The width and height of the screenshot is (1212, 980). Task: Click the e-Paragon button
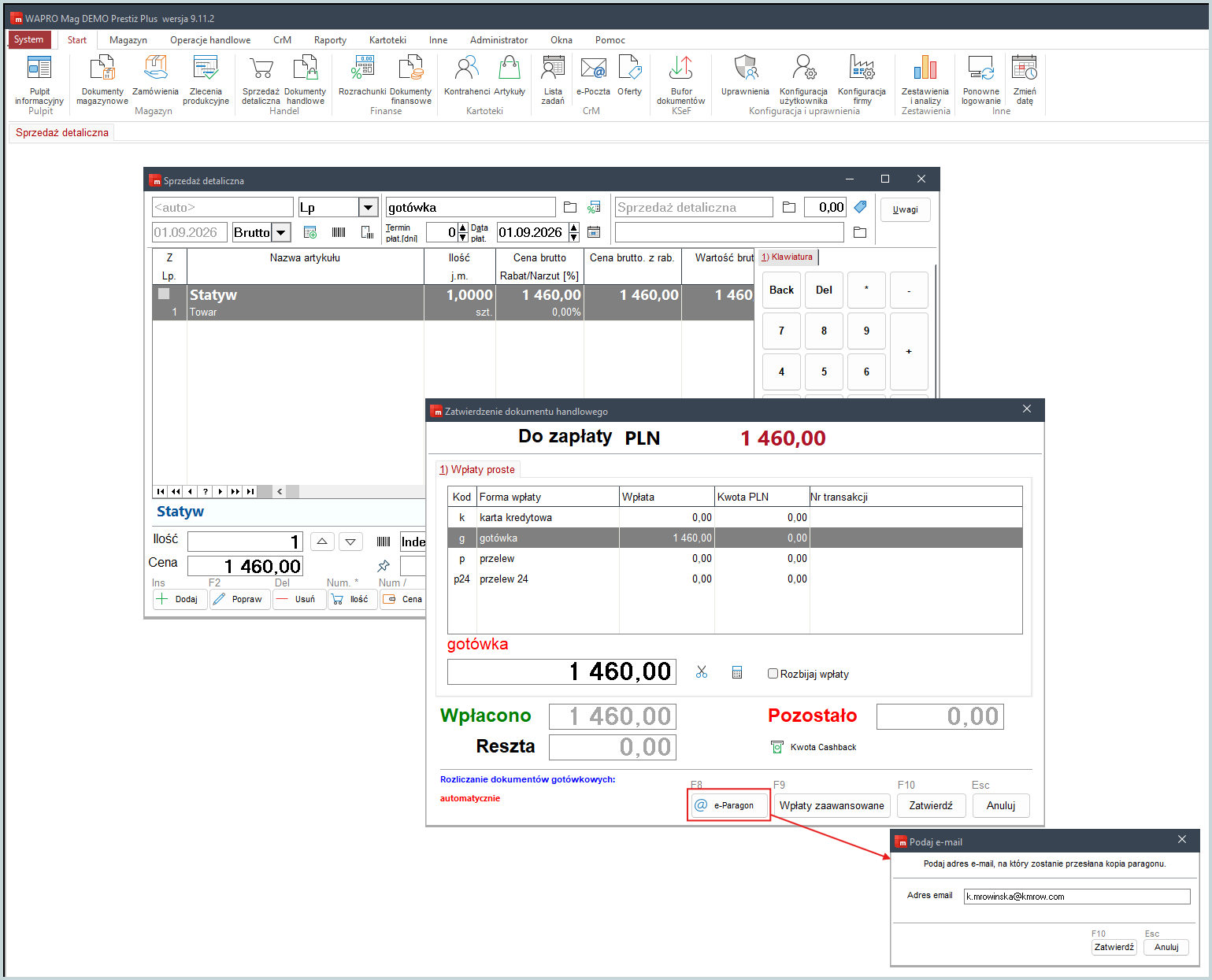tap(729, 805)
